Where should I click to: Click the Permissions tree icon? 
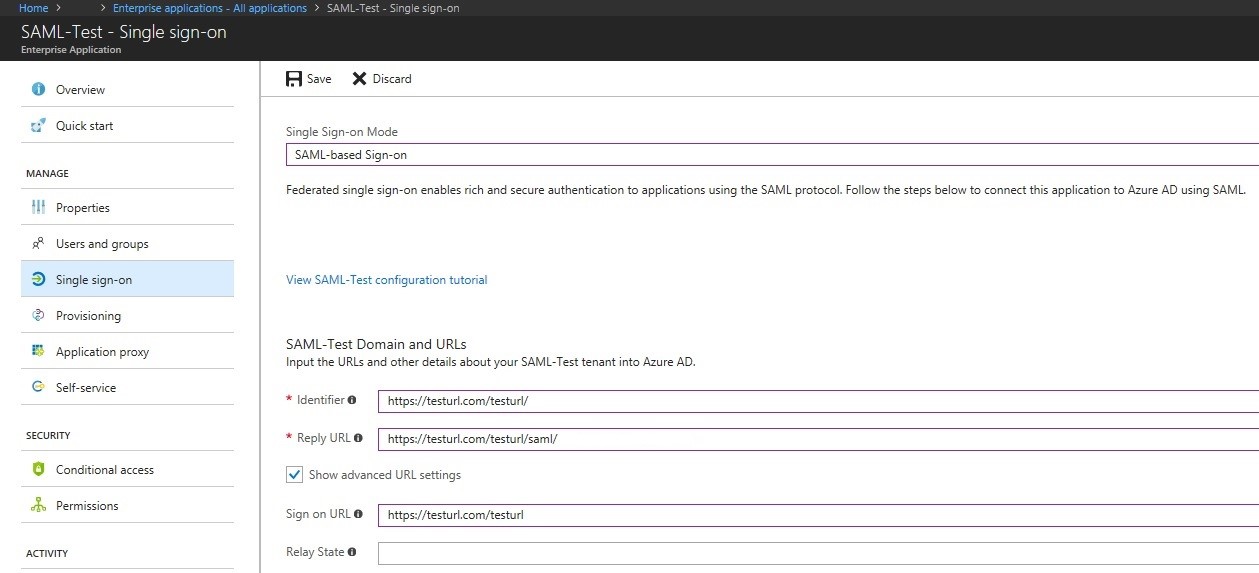pos(38,505)
